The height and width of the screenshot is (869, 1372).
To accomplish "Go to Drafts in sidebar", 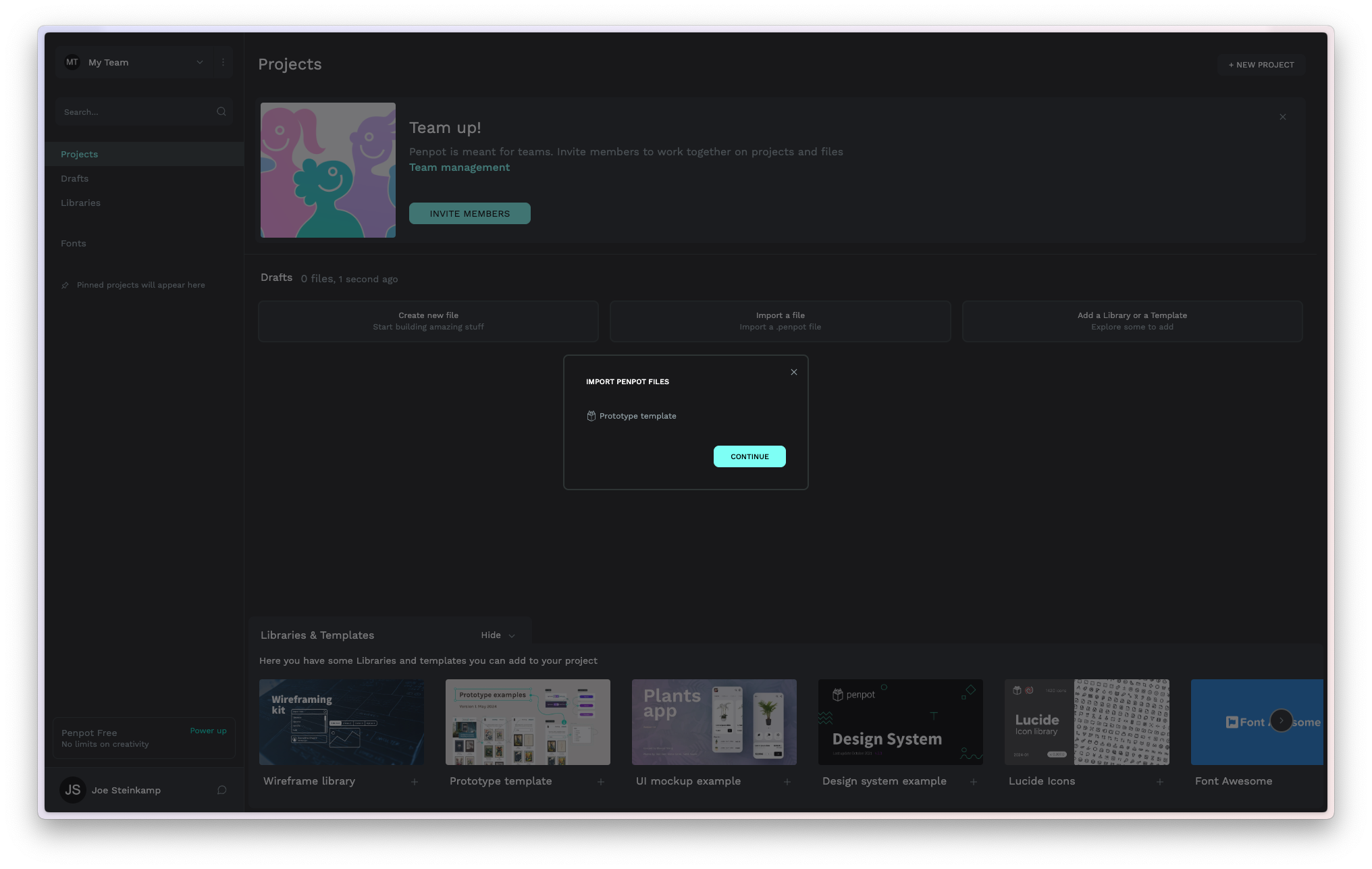I will [x=75, y=178].
